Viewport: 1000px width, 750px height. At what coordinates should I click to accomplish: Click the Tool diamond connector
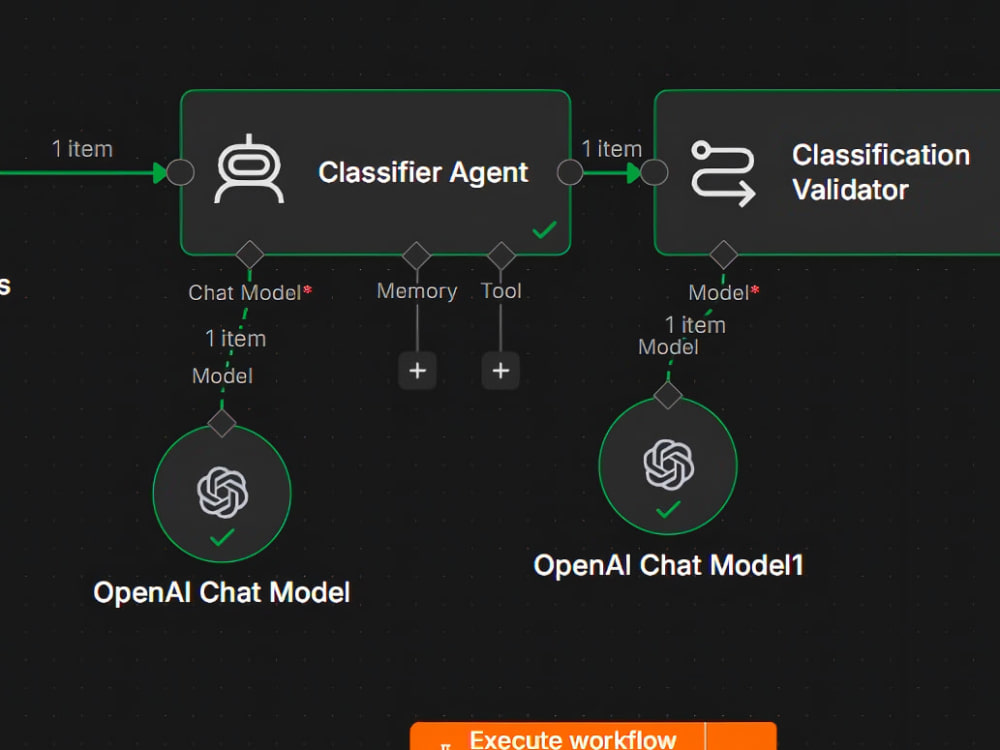(501, 256)
